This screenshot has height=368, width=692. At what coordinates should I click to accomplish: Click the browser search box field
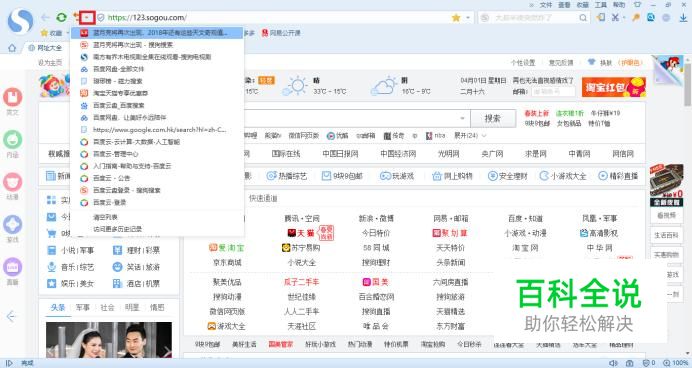[534, 18]
